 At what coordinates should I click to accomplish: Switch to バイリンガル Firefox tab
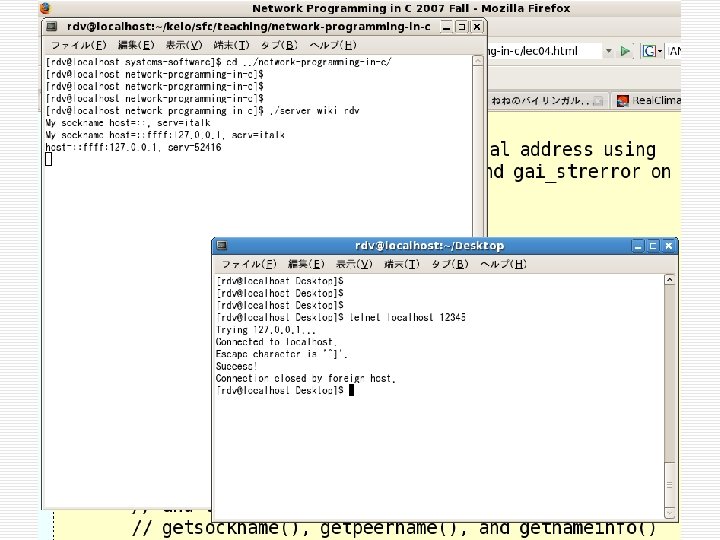click(547, 101)
